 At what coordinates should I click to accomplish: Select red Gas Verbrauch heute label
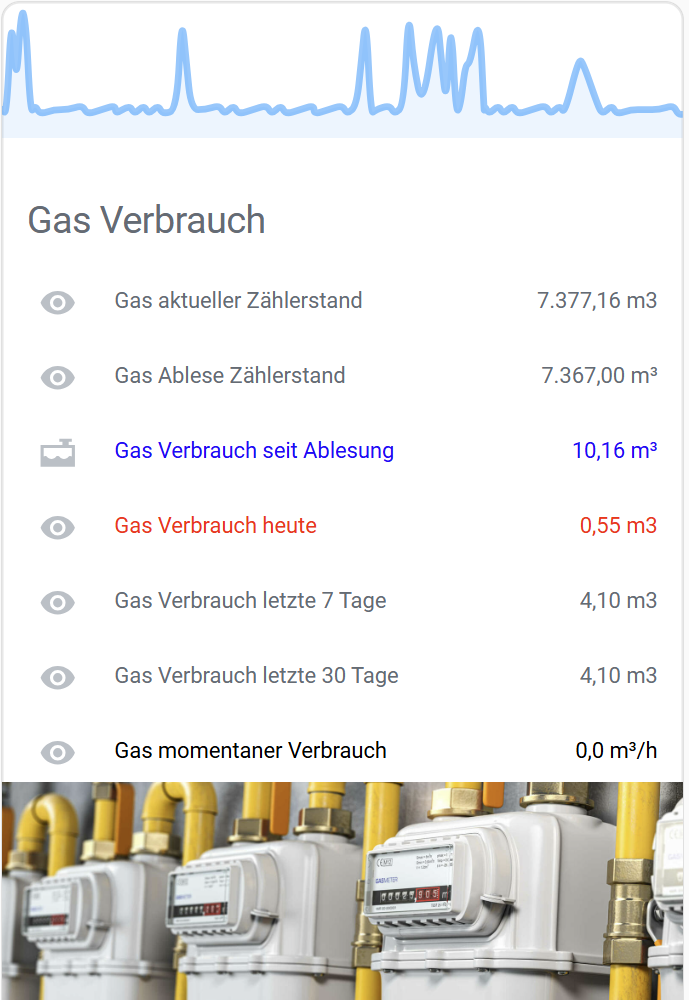[x=215, y=526]
